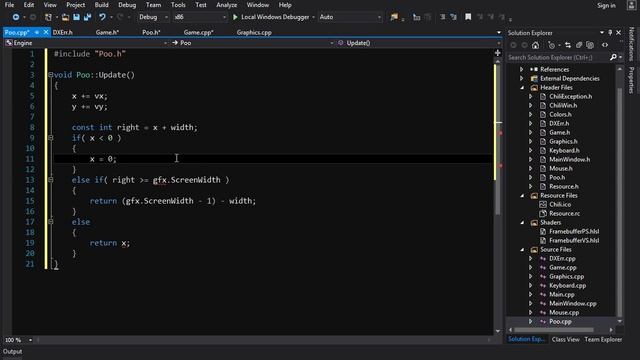640x360 pixels.
Task: Click the Undo arrow icon
Action: click(x=102, y=17)
